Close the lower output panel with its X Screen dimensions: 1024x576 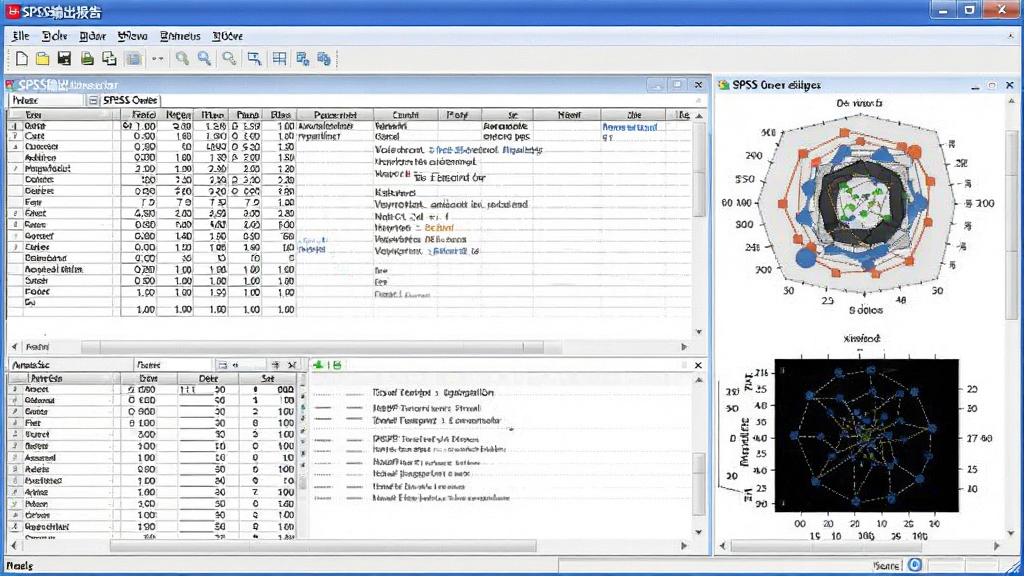point(698,365)
